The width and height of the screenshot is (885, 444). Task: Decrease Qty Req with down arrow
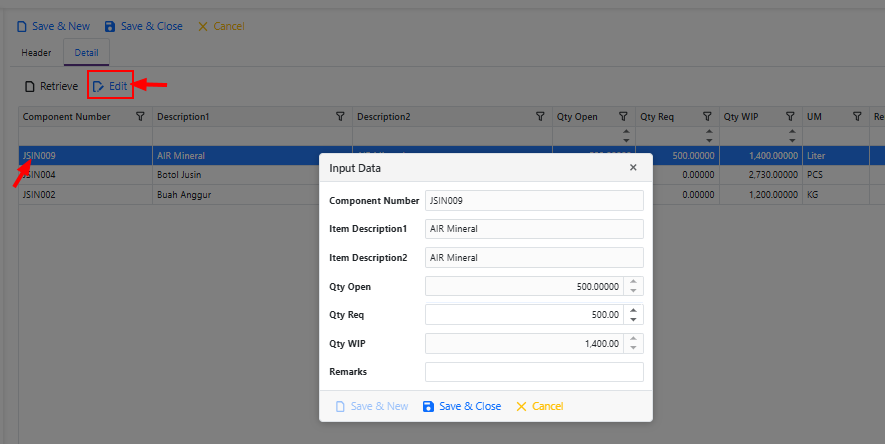[633, 320]
